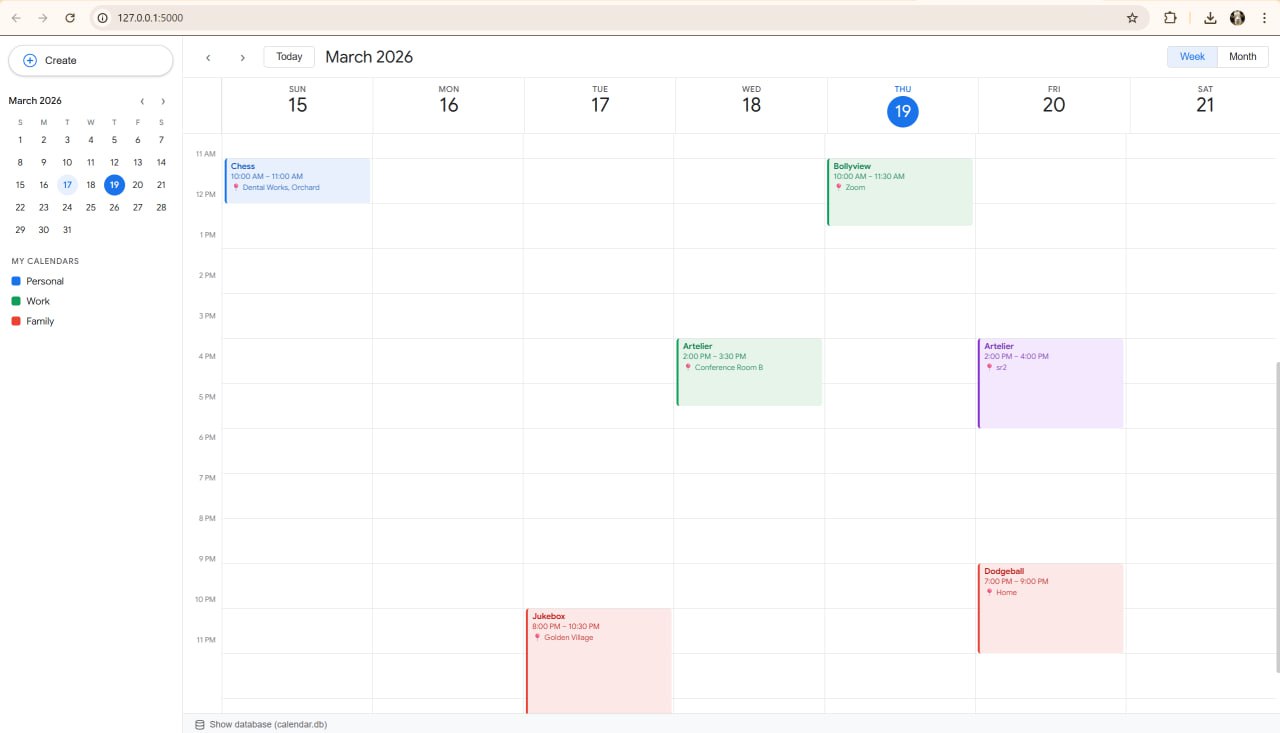Show previous month in the mini calendar
Image resolution: width=1280 pixels, height=733 pixels.
(x=142, y=101)
